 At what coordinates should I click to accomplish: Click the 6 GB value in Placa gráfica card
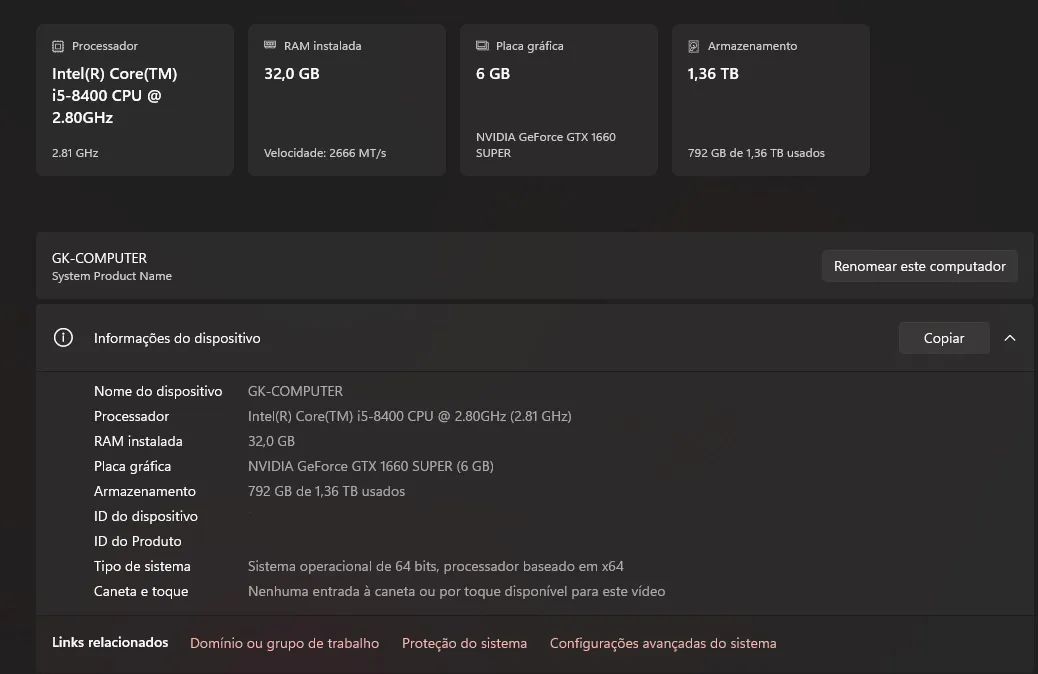tap(493, 73)
